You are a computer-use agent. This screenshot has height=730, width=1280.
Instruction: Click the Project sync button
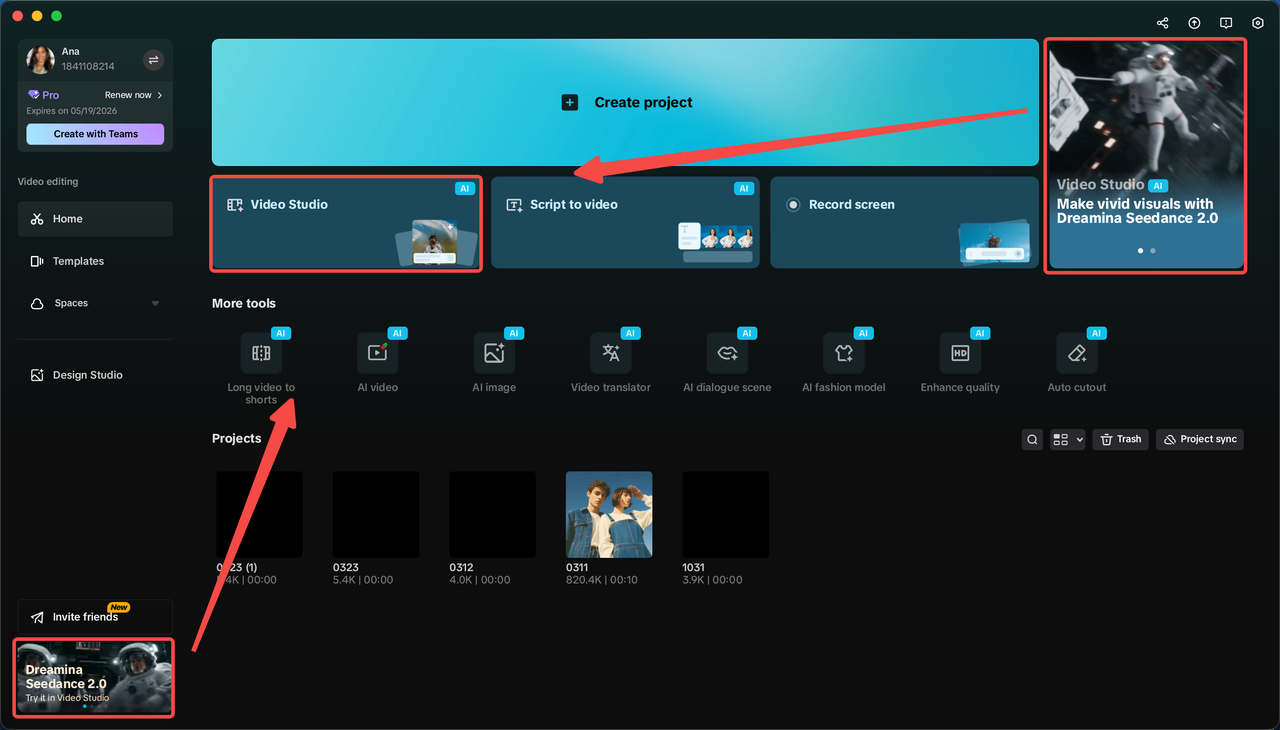point(1200,439)
